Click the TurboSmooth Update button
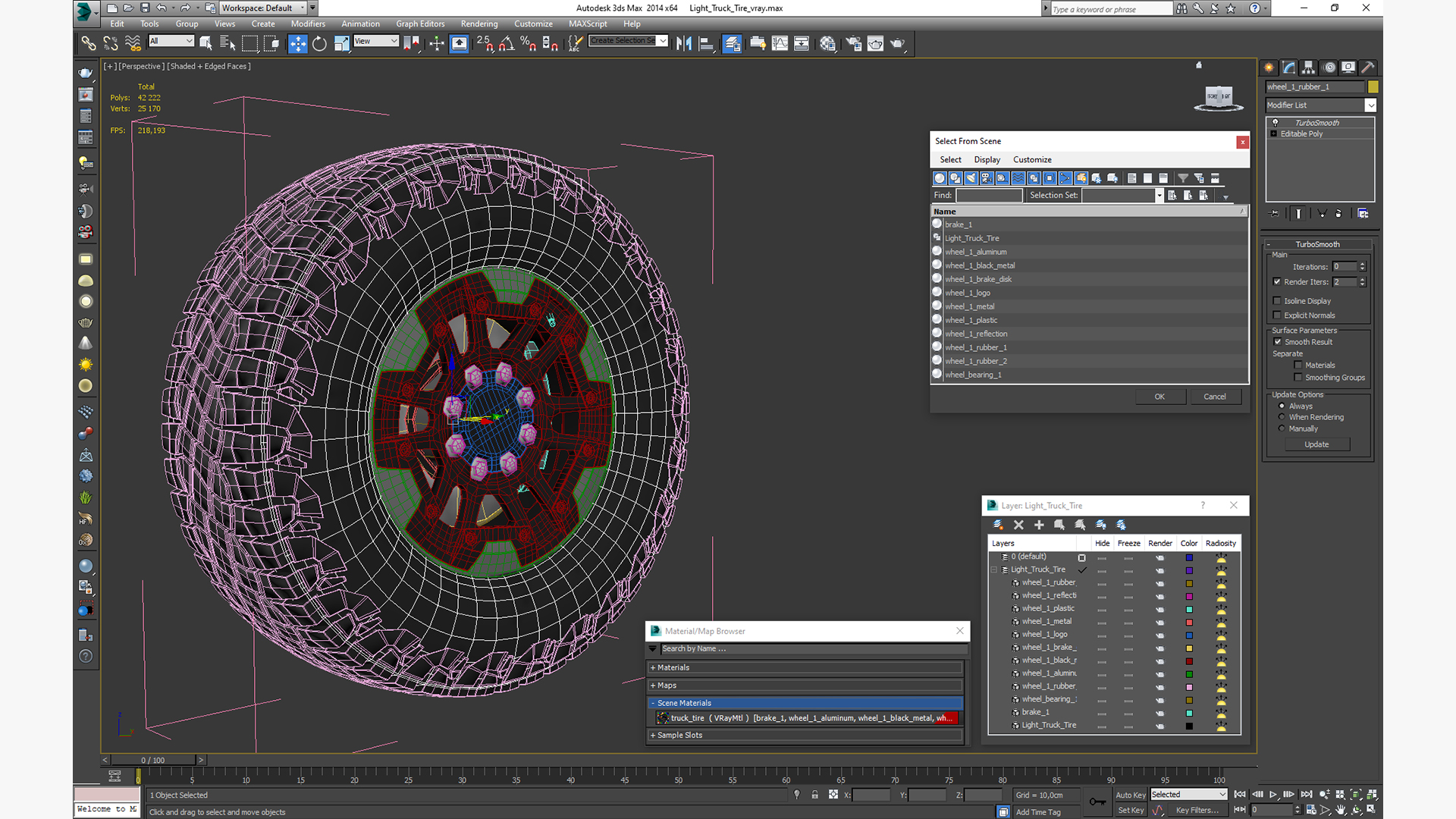The height and width of the screenshot is (819, 1456). pos(1316,444)
